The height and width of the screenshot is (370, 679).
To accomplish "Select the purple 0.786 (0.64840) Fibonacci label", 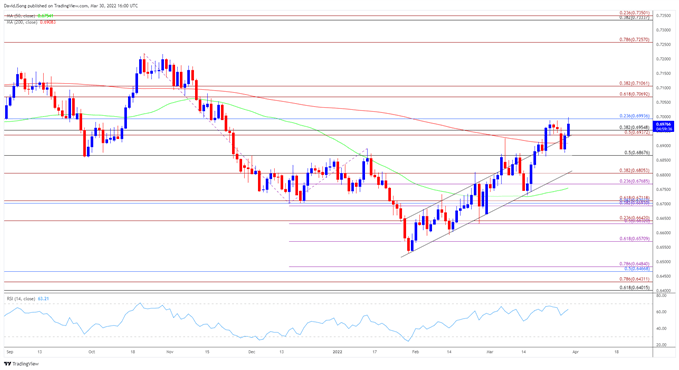I will coord(634,264).
